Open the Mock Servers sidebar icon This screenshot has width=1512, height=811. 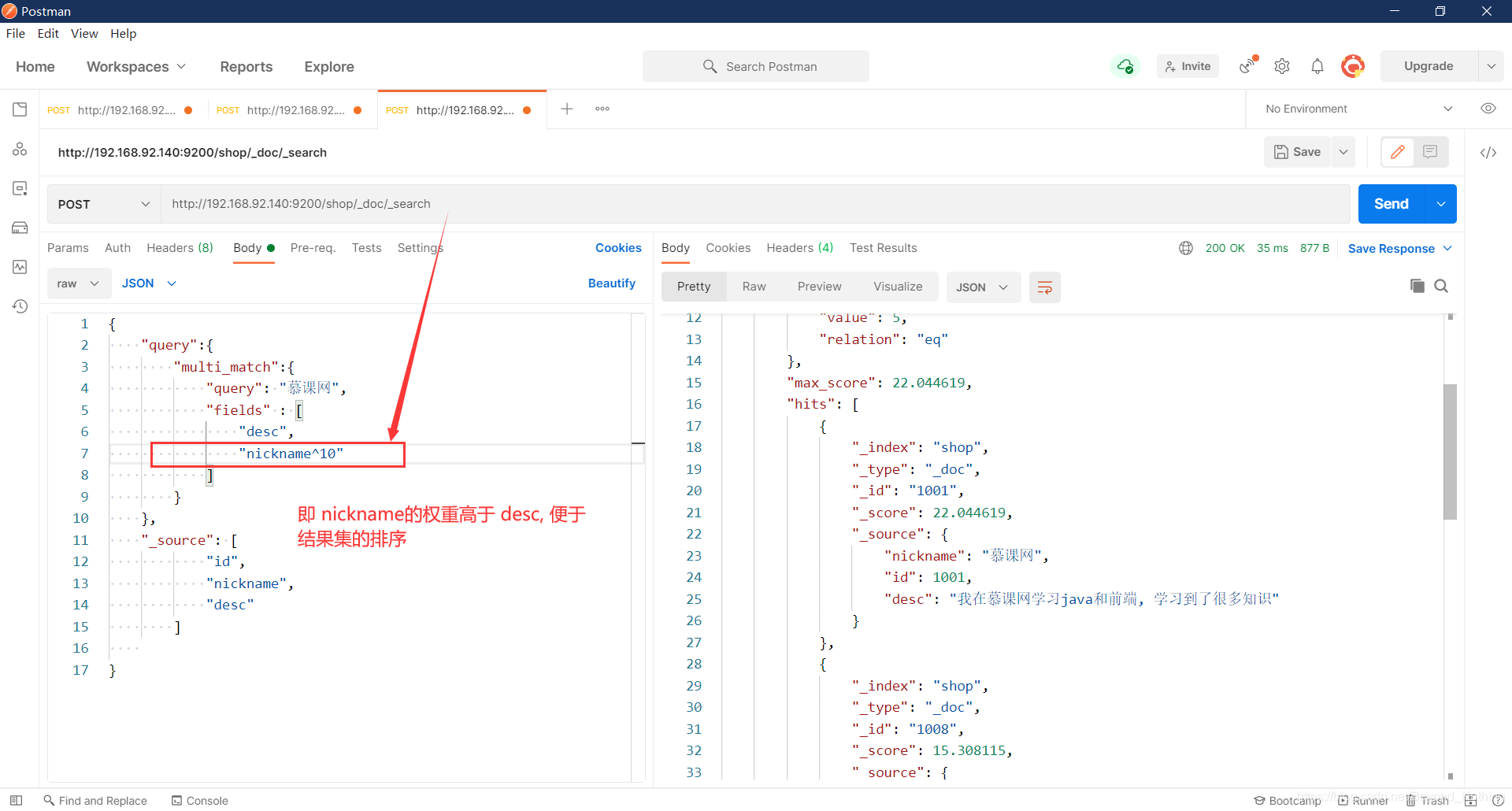[20, 228]
